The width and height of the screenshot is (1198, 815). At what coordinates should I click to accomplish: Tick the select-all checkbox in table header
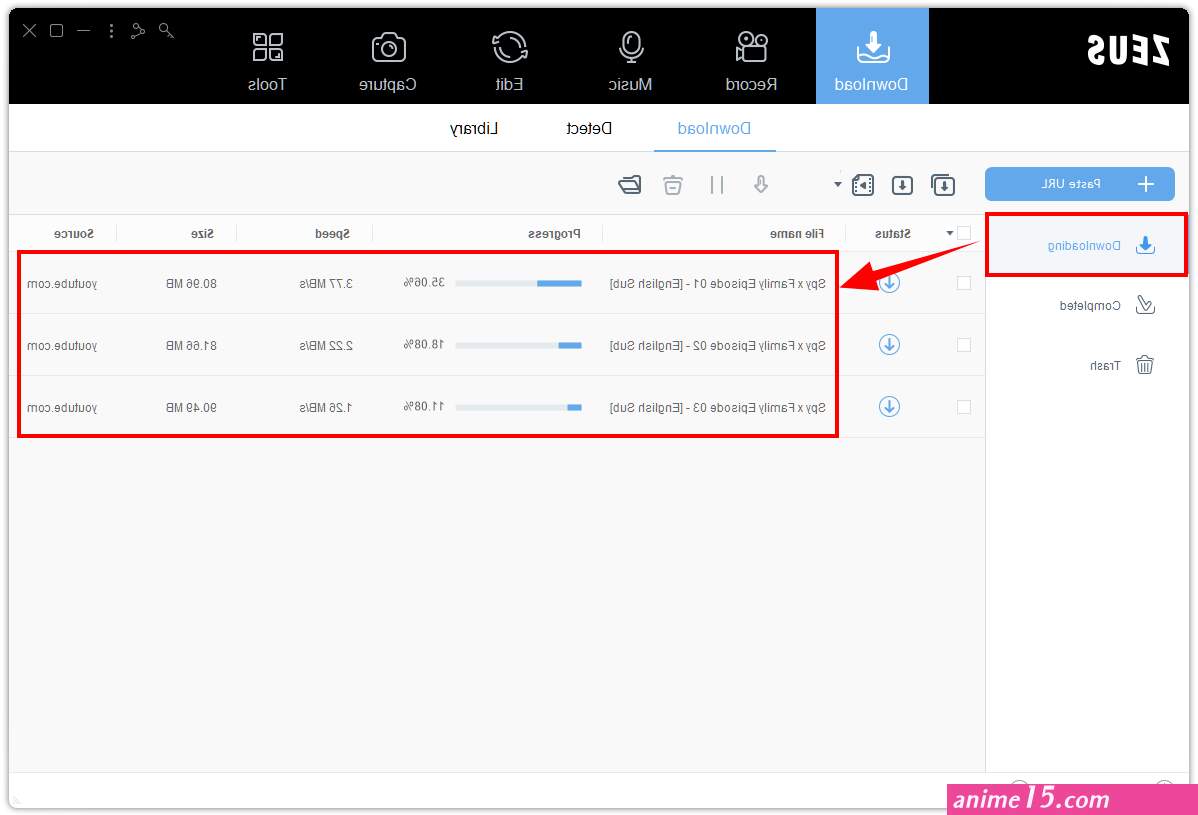[x=964, y=233]
